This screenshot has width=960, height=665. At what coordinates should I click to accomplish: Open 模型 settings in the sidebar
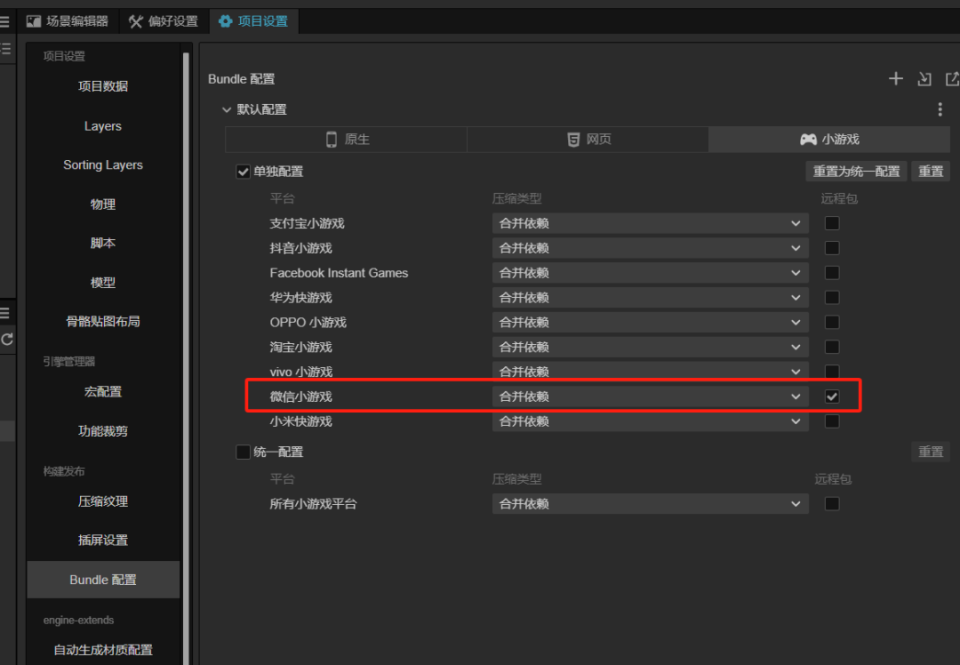[103, 282]
